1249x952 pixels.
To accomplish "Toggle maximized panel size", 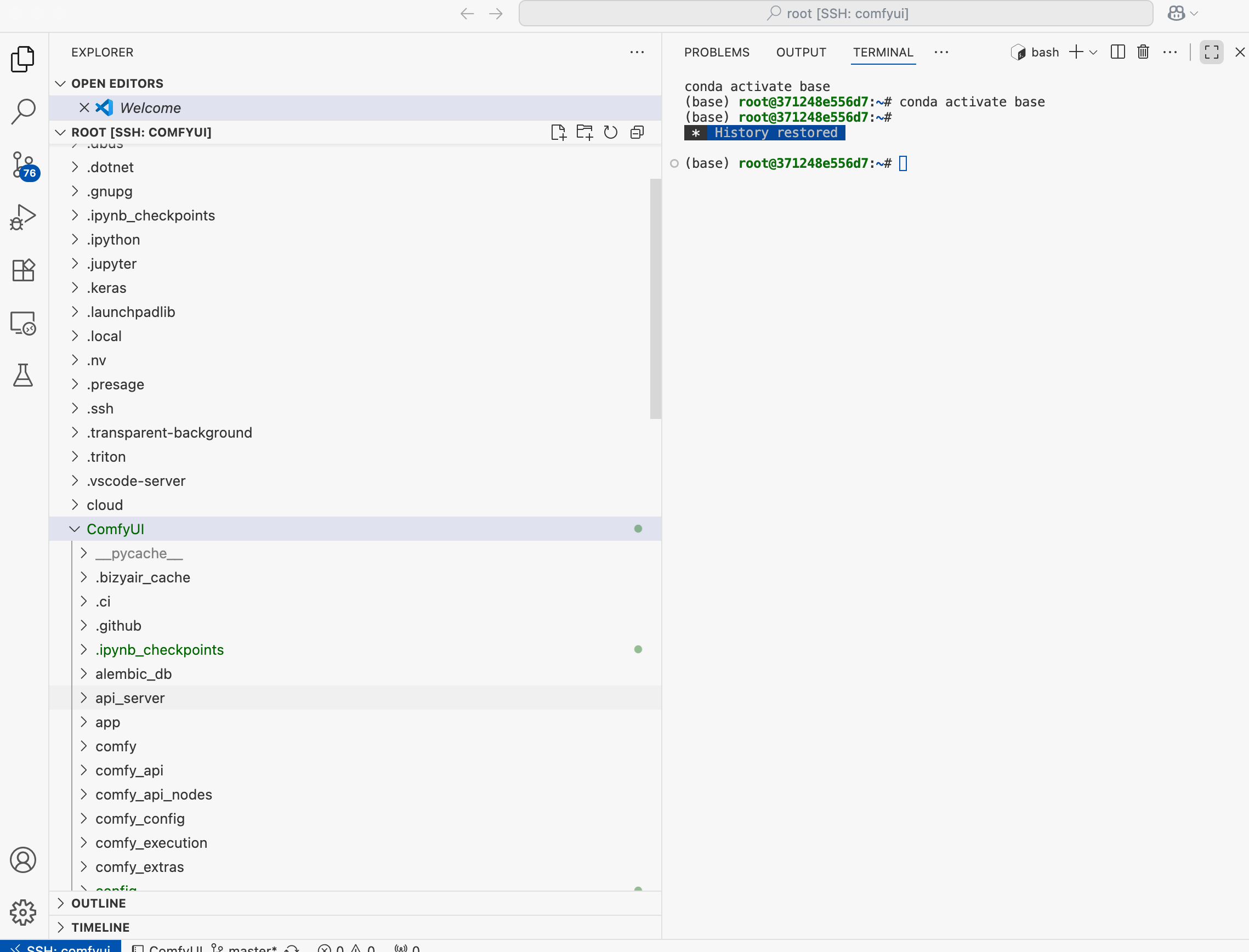I will coord(1212,52).
